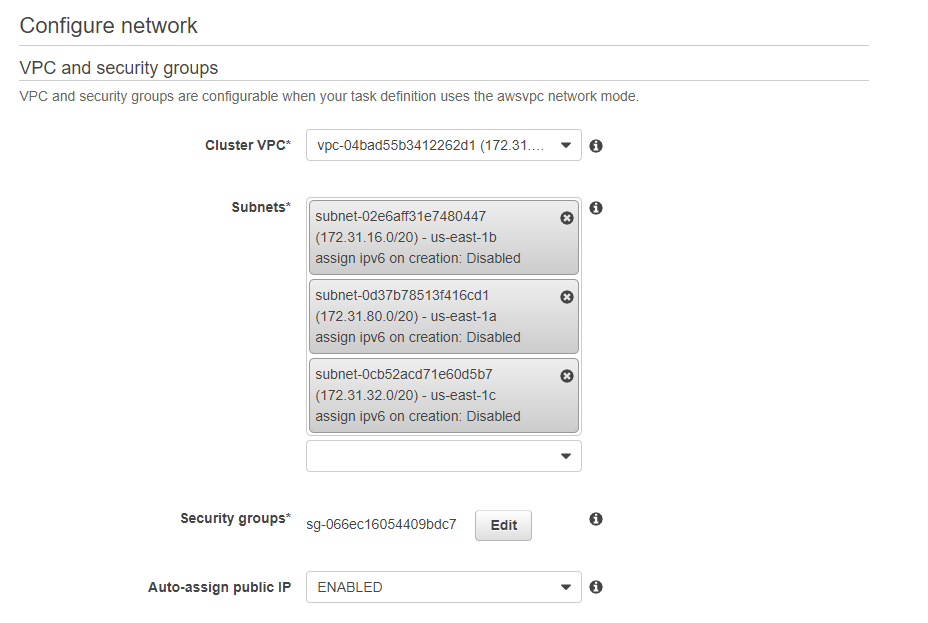Screen dimensions: 928x623
Task: Remove subnet-0cb52acd71e60d5b7 with its x icon
Action: tap(566, 376)
